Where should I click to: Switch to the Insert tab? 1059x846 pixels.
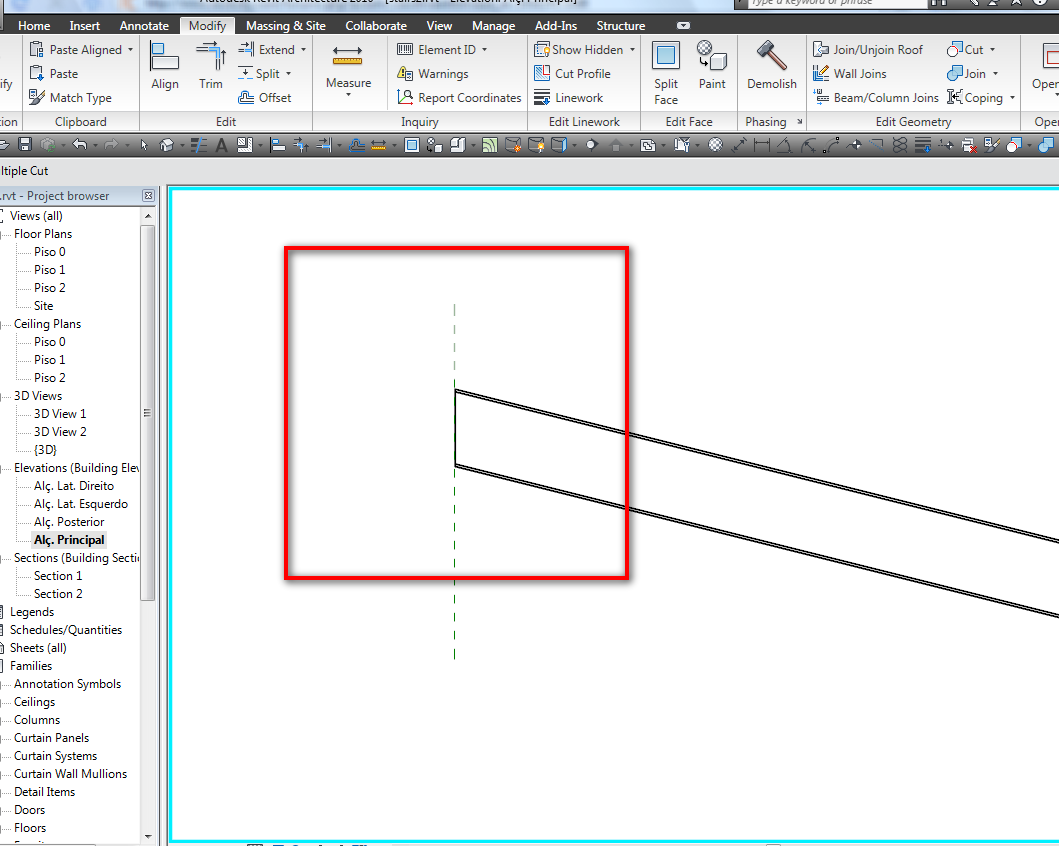(x=84, y=26)
